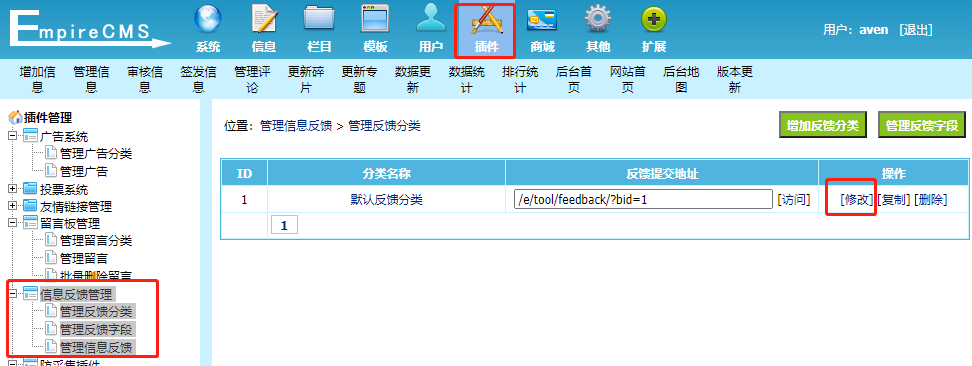Click the 管理广告分类 page icon
Screen dimensions: 972x366
coord(51,153)
